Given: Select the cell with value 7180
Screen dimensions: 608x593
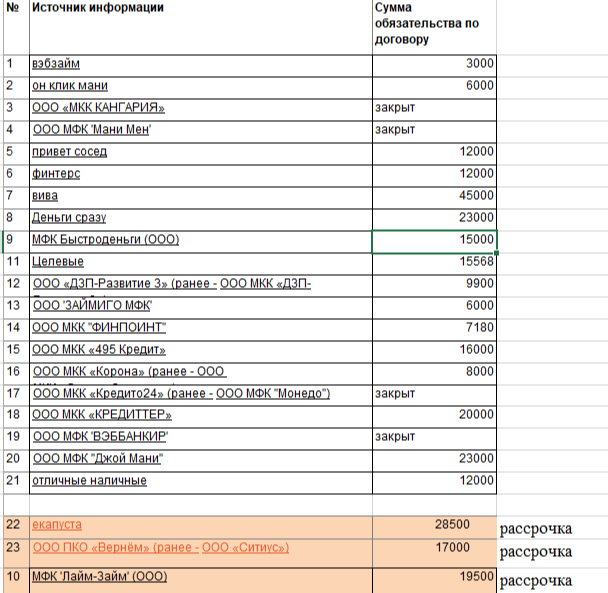Looking at the screenshot, I should pyautogui.click(x=434, y=330).
